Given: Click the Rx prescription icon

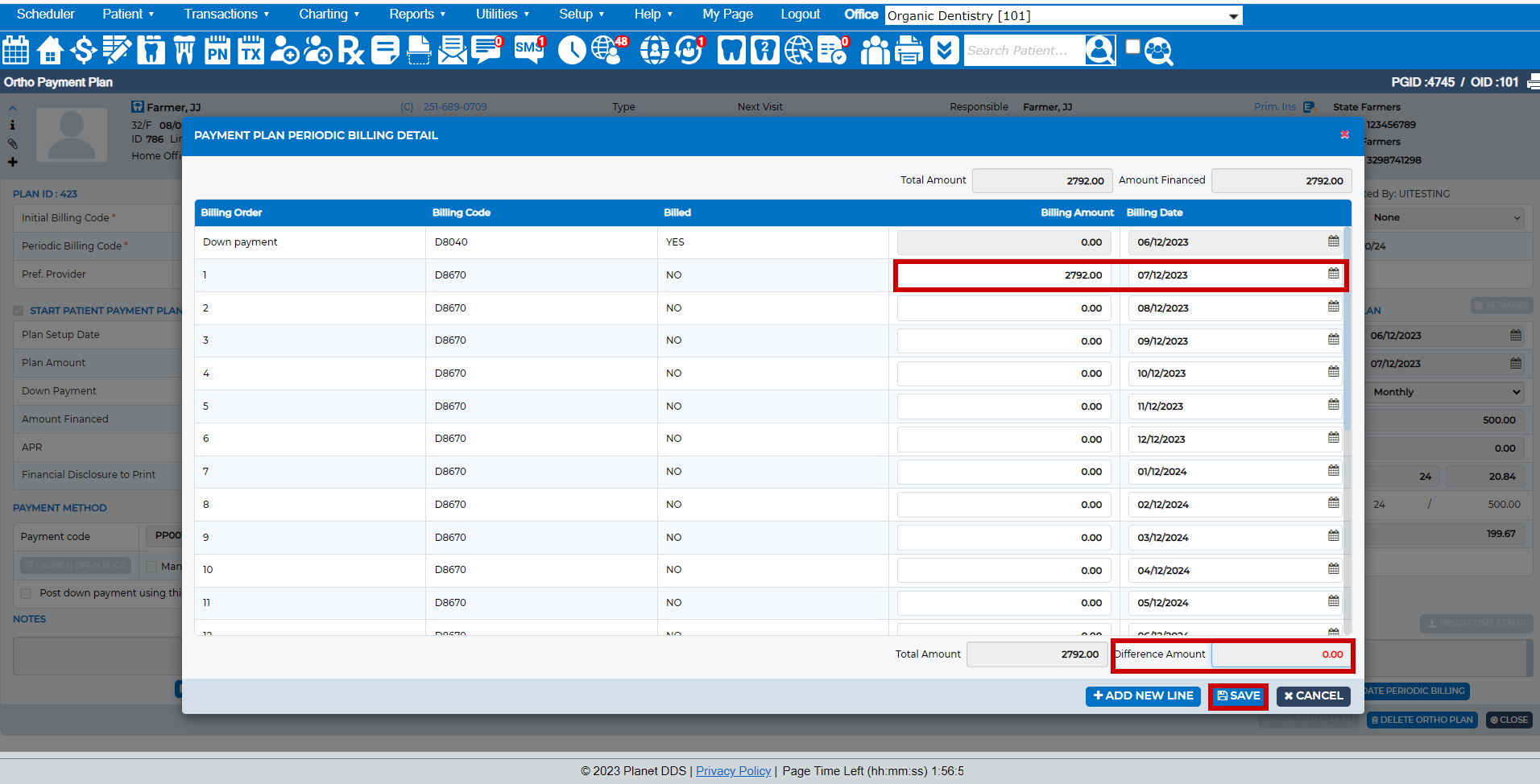Looking at the screenshot, I should point(351,50).
